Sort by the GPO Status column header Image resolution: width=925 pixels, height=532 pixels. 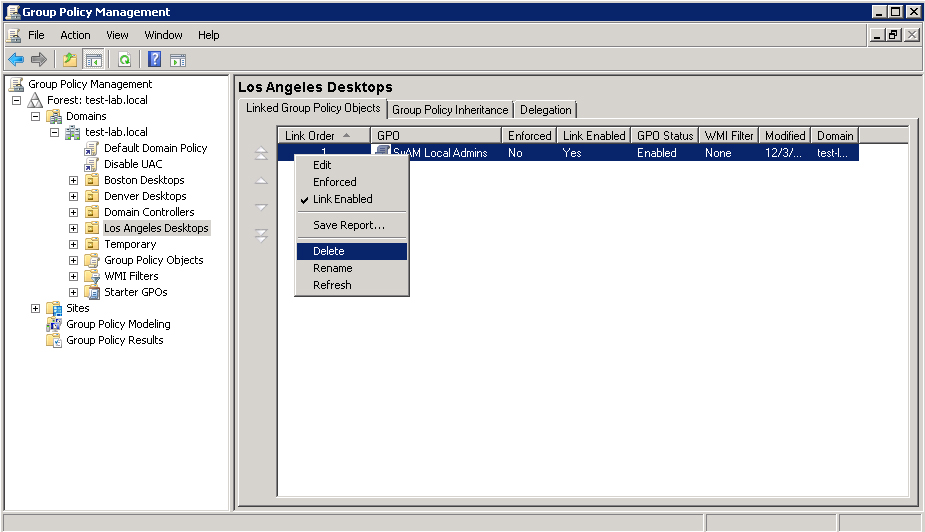coord(665,135)
